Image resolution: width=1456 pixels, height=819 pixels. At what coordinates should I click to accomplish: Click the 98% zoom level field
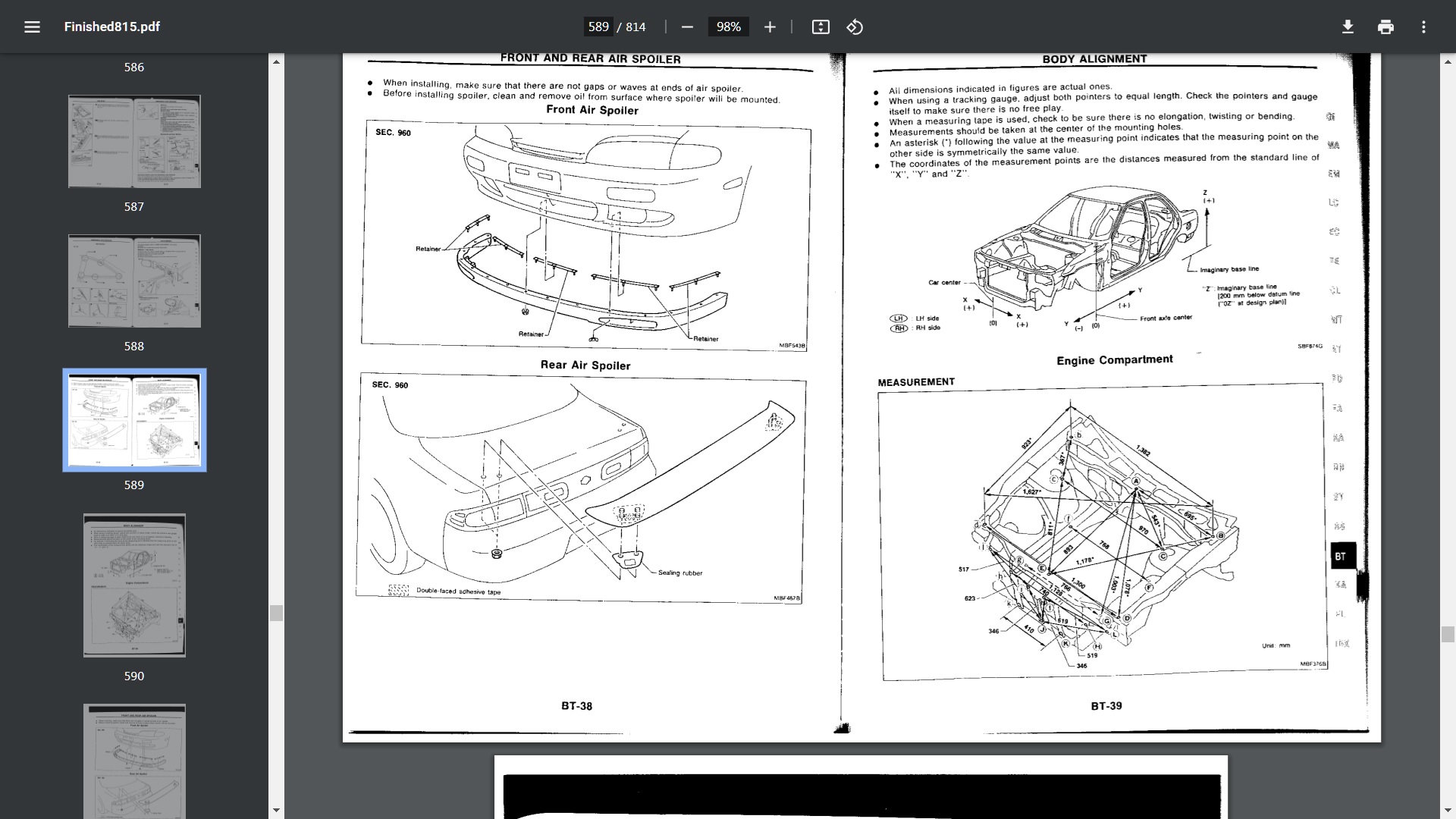(728, 27)
